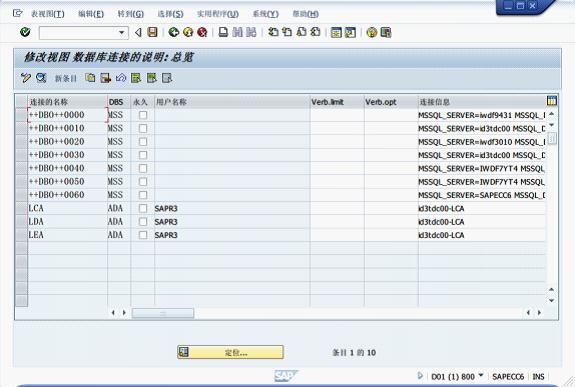Open the window menu icon left of 表视图
575x387 pixels.
(18, 14)
